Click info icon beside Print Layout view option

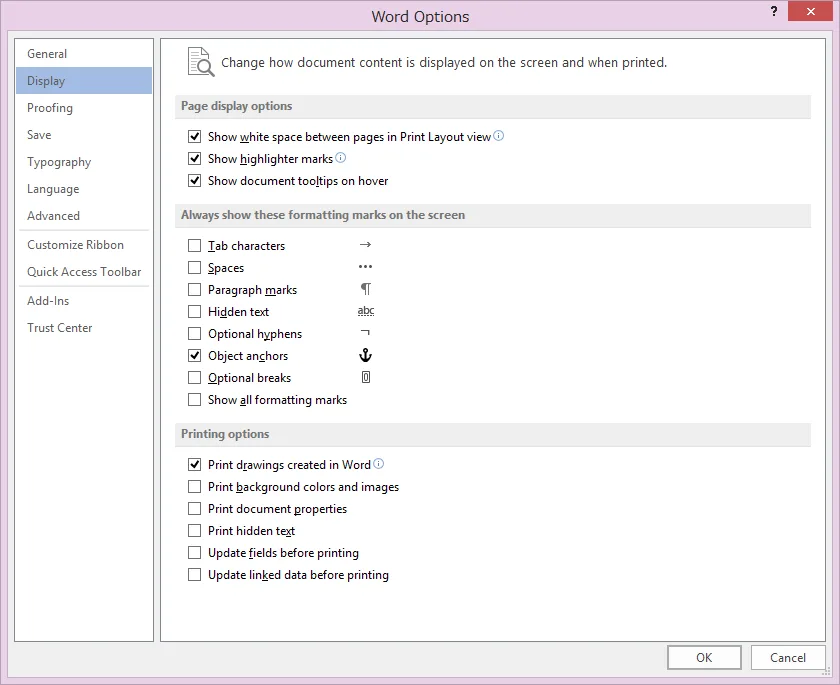coord(498,136)
